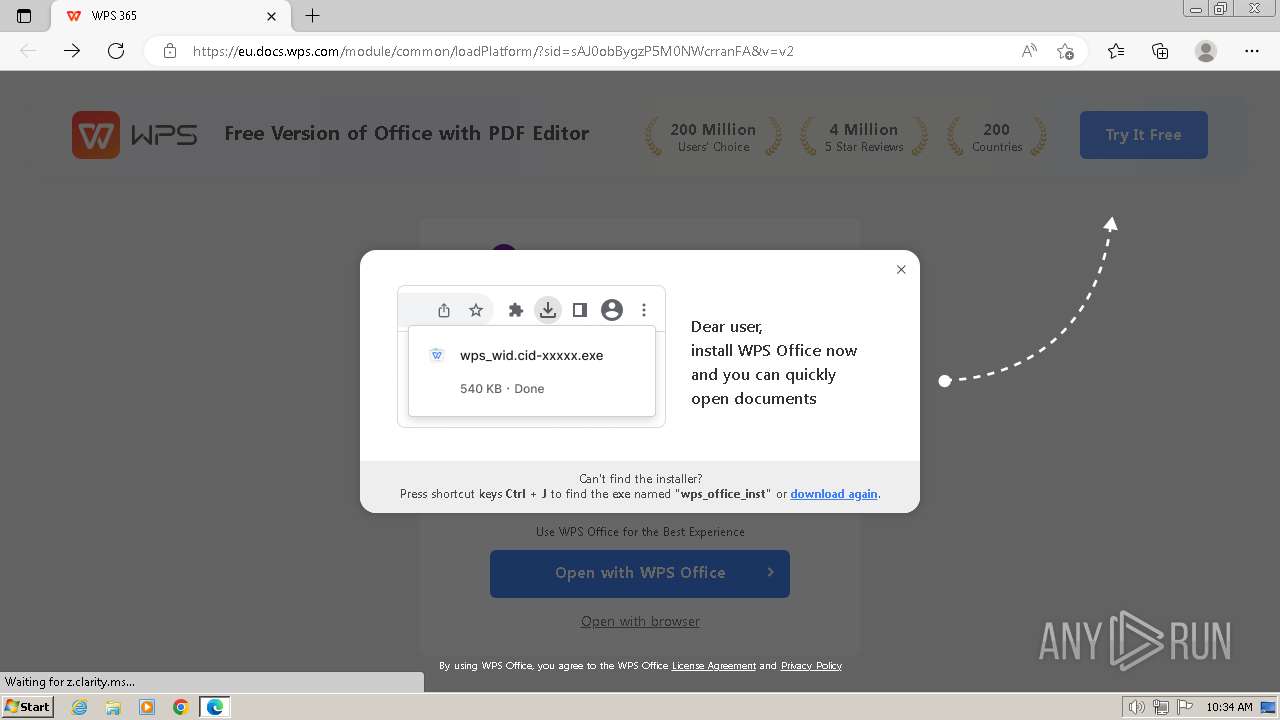The height and width of the screenshot is (720, 1280).
Task: Open browser profile avatar
Action: pyautogui.click(x=1206, y=51)
